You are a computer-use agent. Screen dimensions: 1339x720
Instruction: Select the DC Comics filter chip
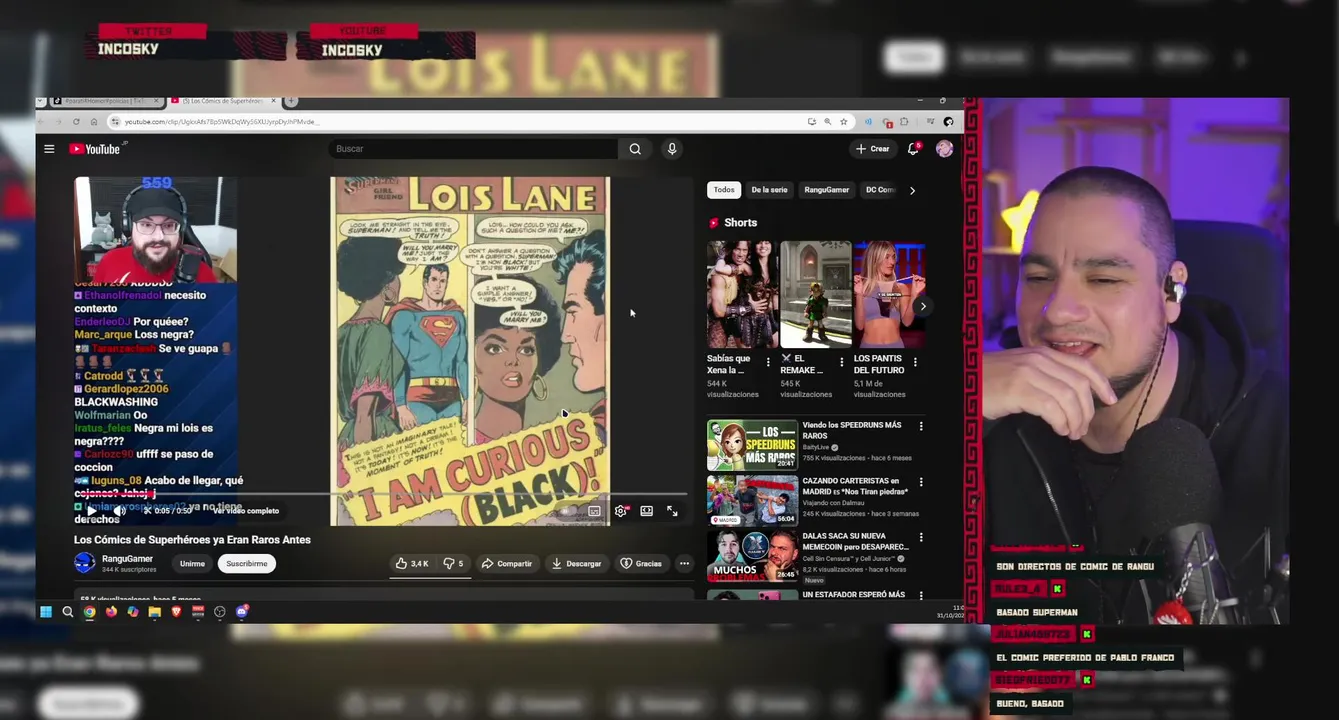[880, 190]
